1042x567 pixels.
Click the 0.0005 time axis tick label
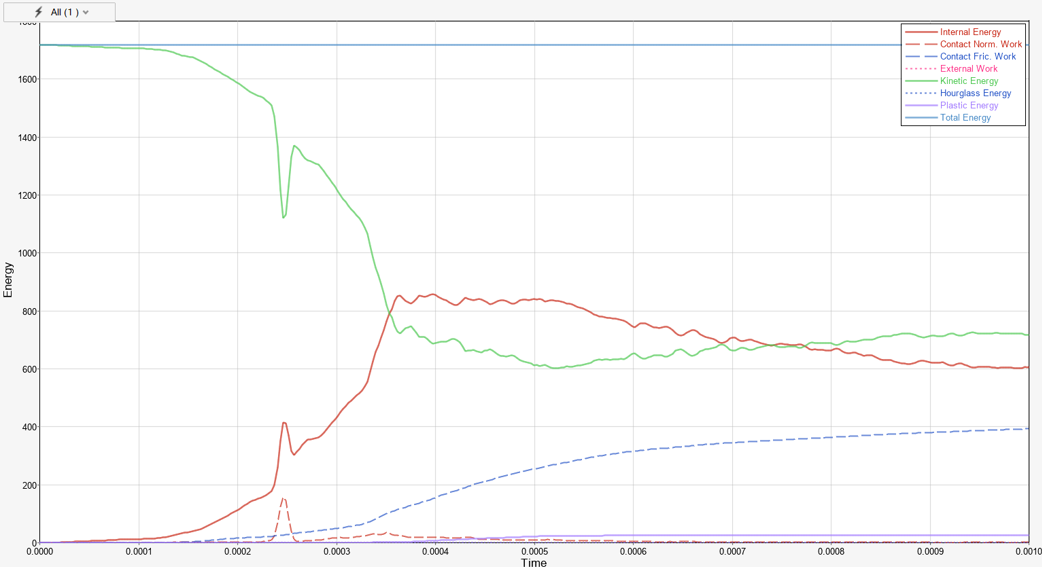[x=534, y=551]
